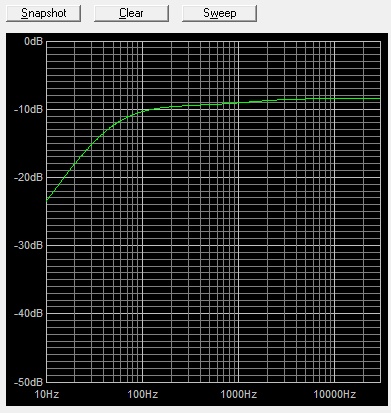Click the Snapshot button
391x413 pixels.
pos(43,13)
